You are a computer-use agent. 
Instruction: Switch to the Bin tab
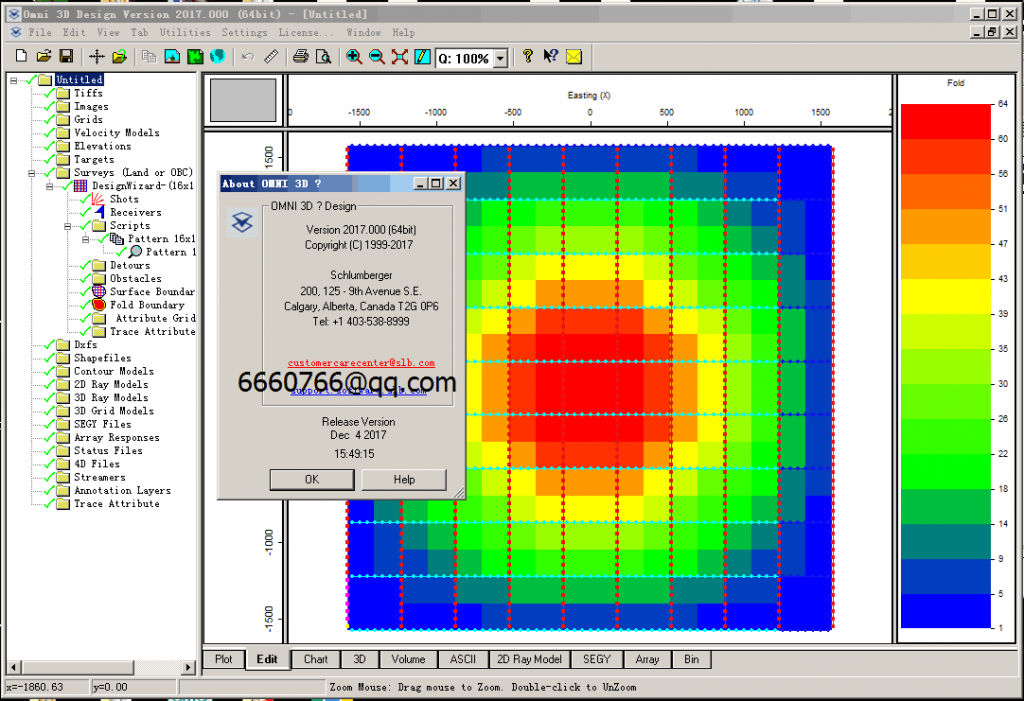(x=691, y=659)
